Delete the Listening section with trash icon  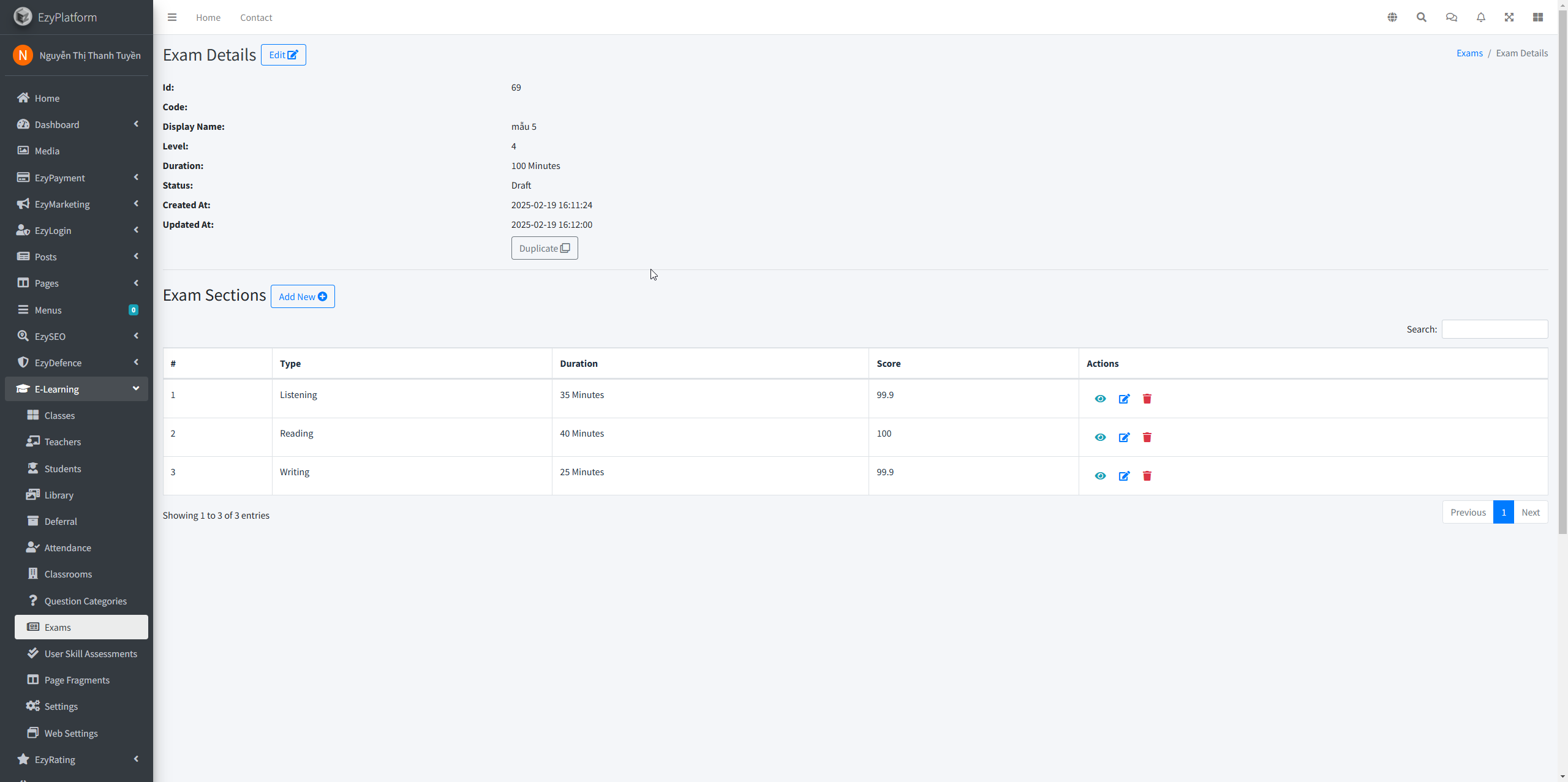pos(1147,399)
